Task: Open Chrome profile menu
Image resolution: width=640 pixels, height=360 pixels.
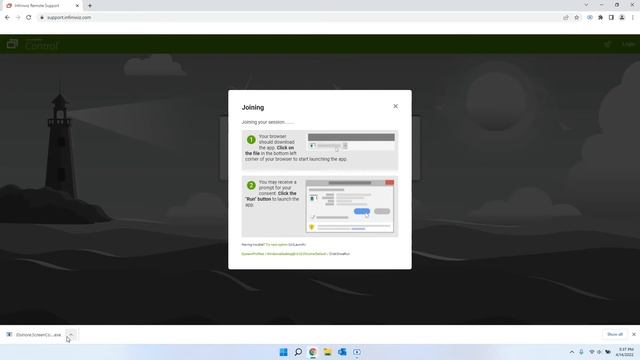Action: (x=622, y=18)
